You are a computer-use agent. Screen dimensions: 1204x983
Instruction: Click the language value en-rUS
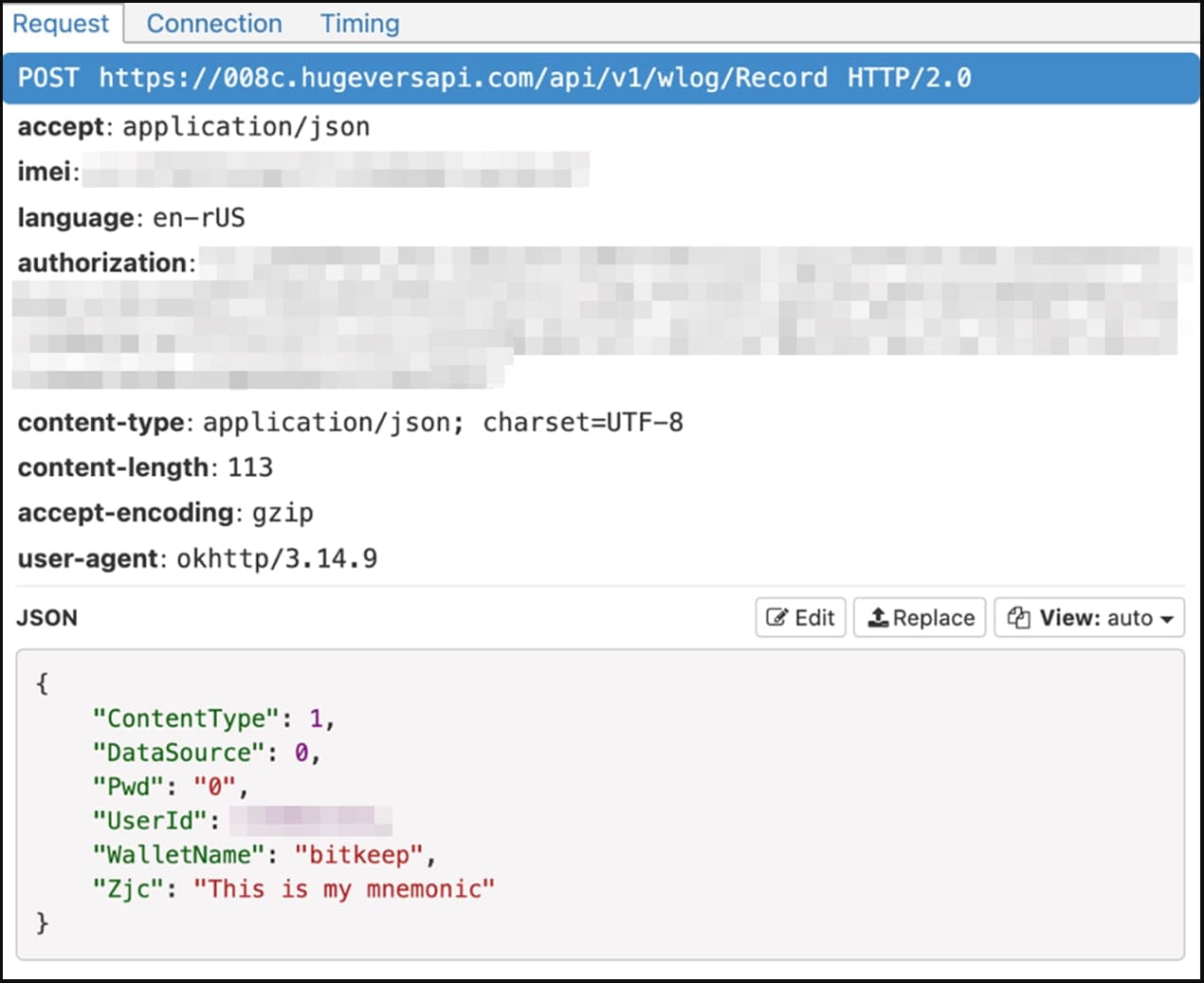click(x=199, y=218)
